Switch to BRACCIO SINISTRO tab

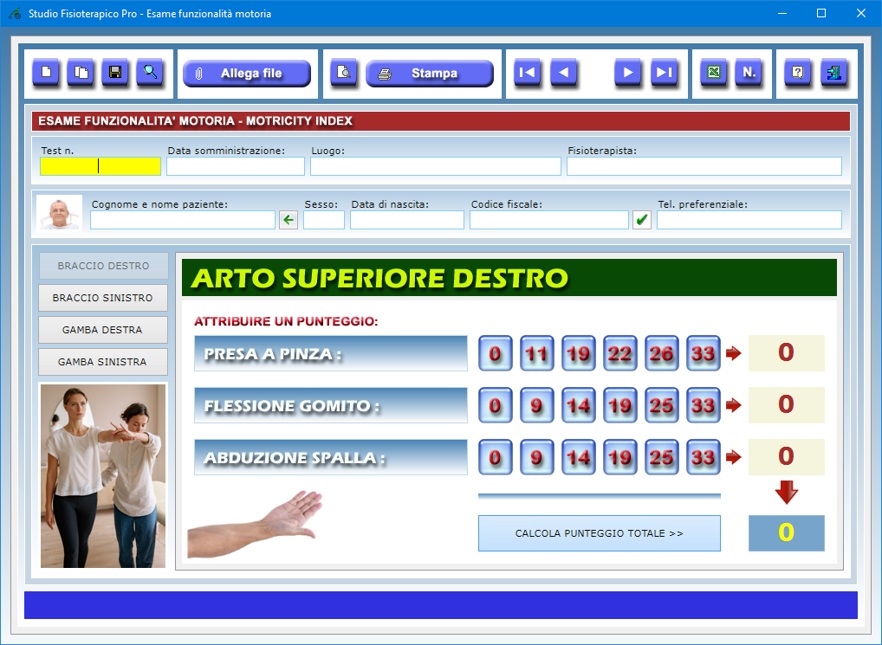click(x=103, y=297)
